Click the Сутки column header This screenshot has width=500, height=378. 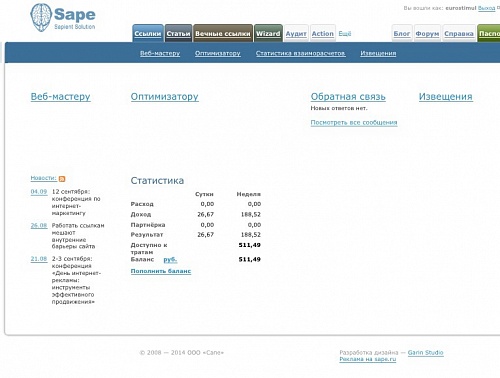204,194
